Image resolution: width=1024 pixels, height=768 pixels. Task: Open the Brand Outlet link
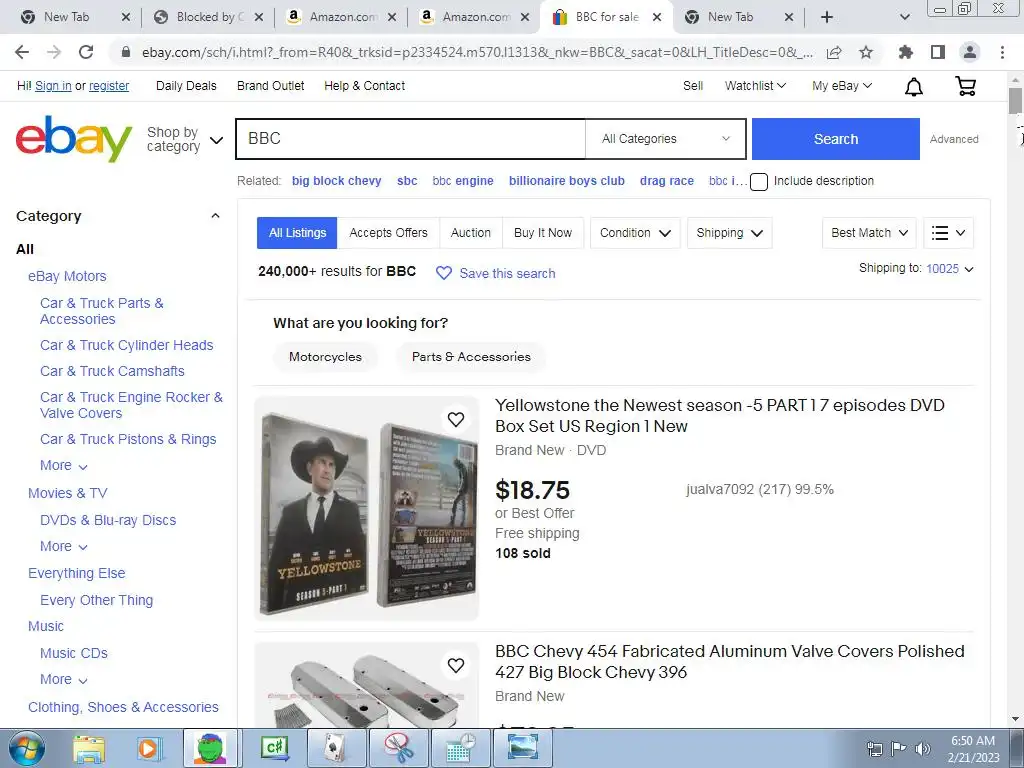click(270, 86)
